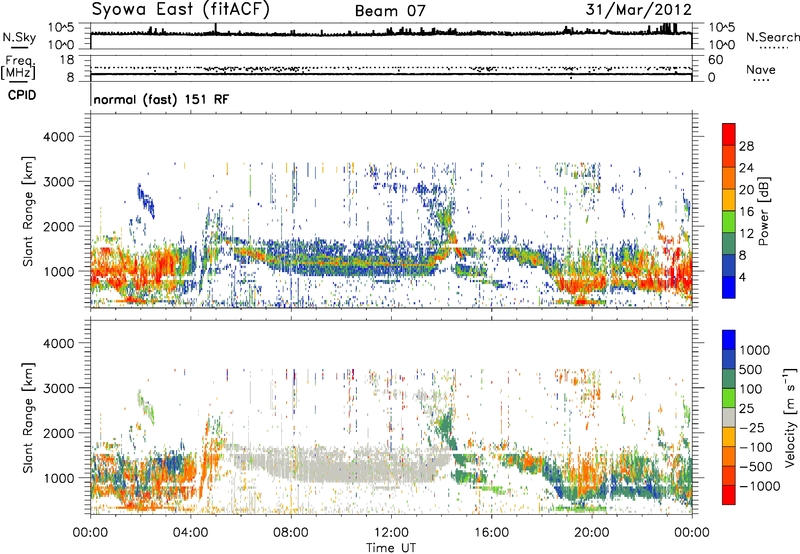Click the '1000' velocity scale value
This screenshot has width=800, height=554.
[x=755, y=350]
